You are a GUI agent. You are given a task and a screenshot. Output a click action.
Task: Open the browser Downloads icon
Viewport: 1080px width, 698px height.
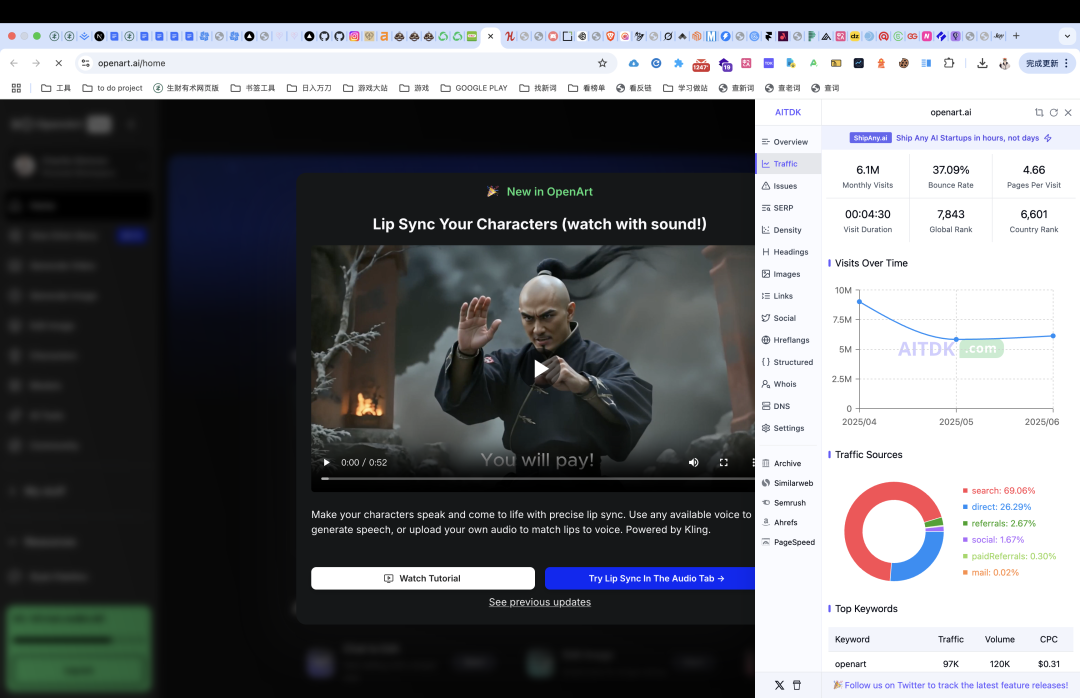pos(982,63)
